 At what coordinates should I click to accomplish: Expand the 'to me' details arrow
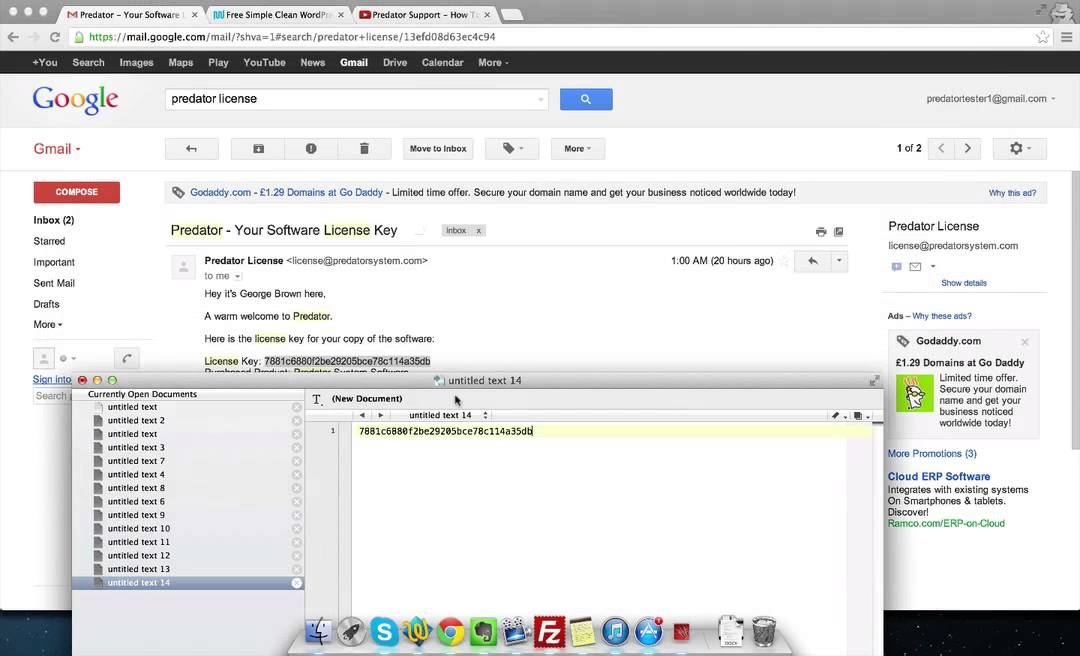click(238, 276)
